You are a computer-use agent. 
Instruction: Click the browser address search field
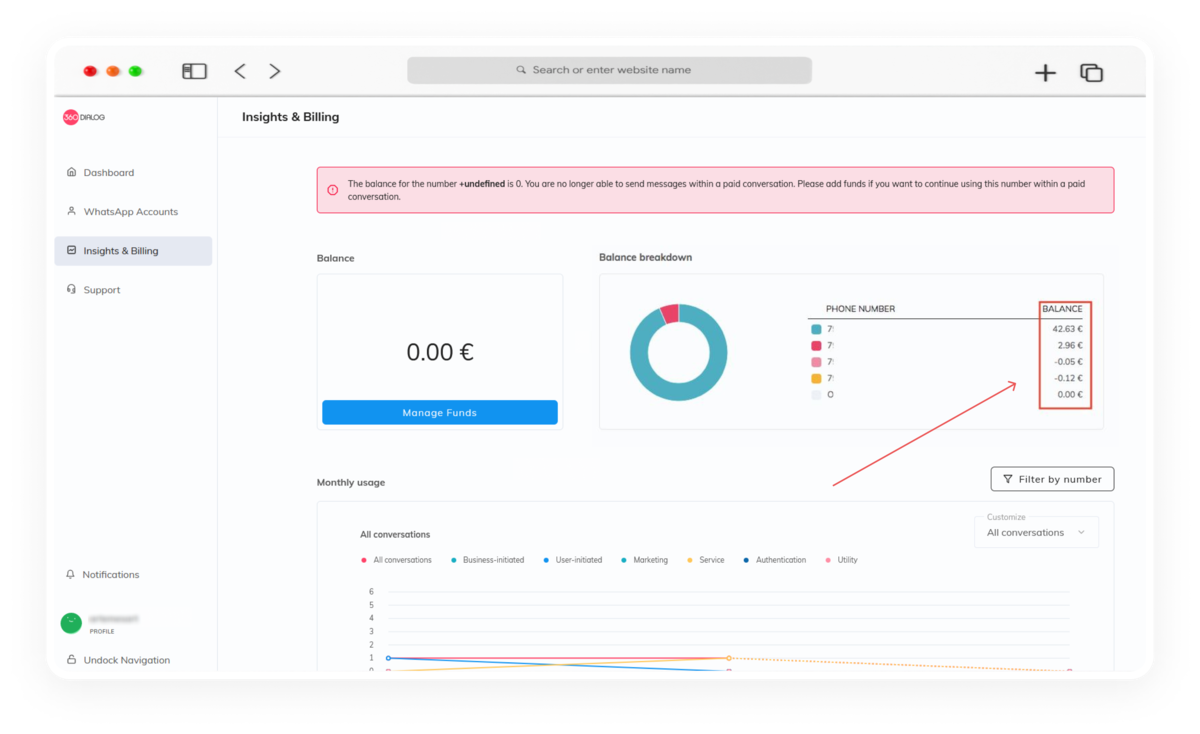tap(609, 70)
